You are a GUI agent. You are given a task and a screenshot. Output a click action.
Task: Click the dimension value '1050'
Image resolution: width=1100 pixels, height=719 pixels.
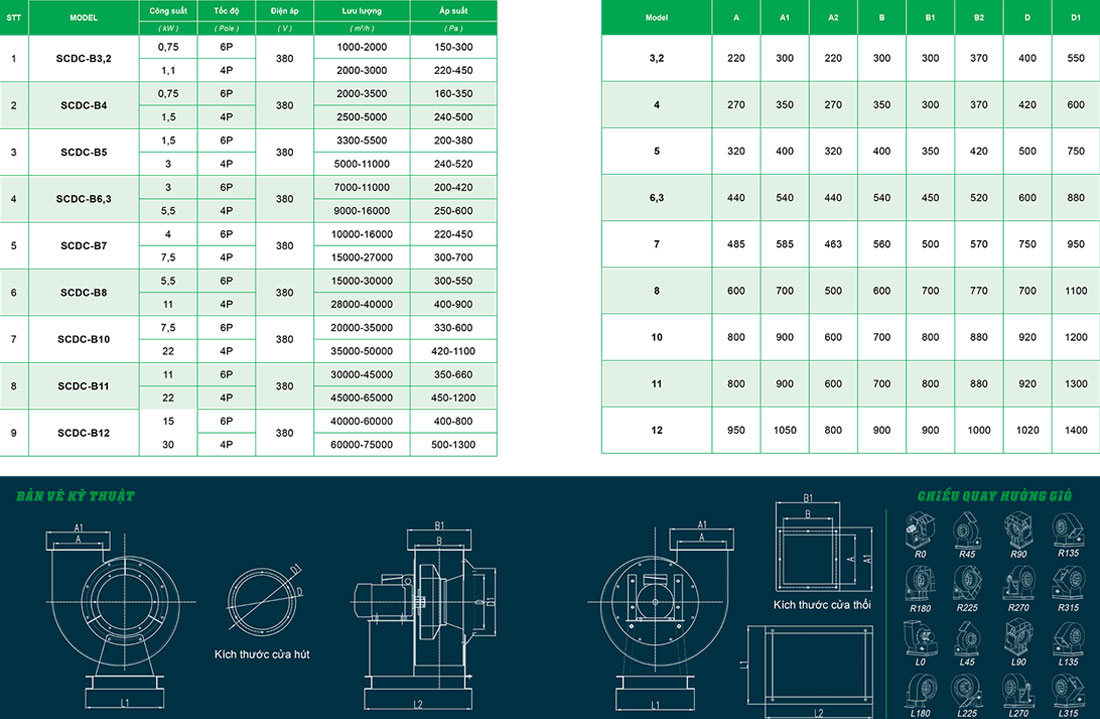pyautogui.click(x=784, y=430)
